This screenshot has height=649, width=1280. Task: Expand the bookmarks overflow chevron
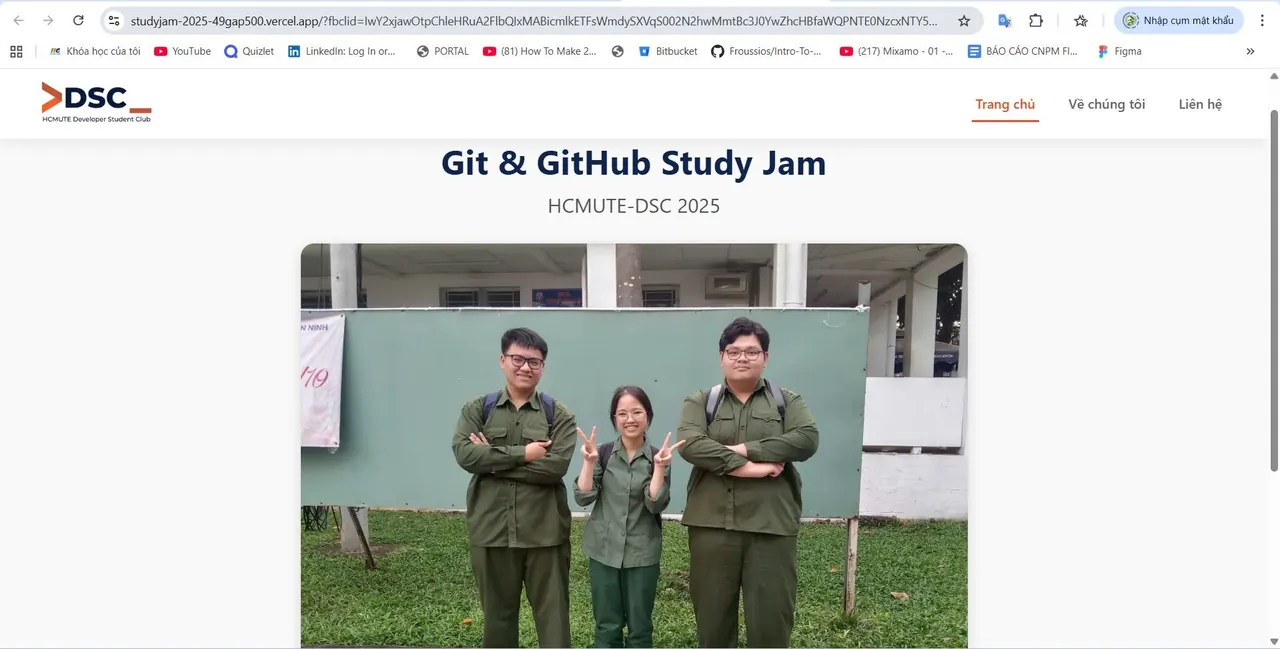(x=1250, y=51)
